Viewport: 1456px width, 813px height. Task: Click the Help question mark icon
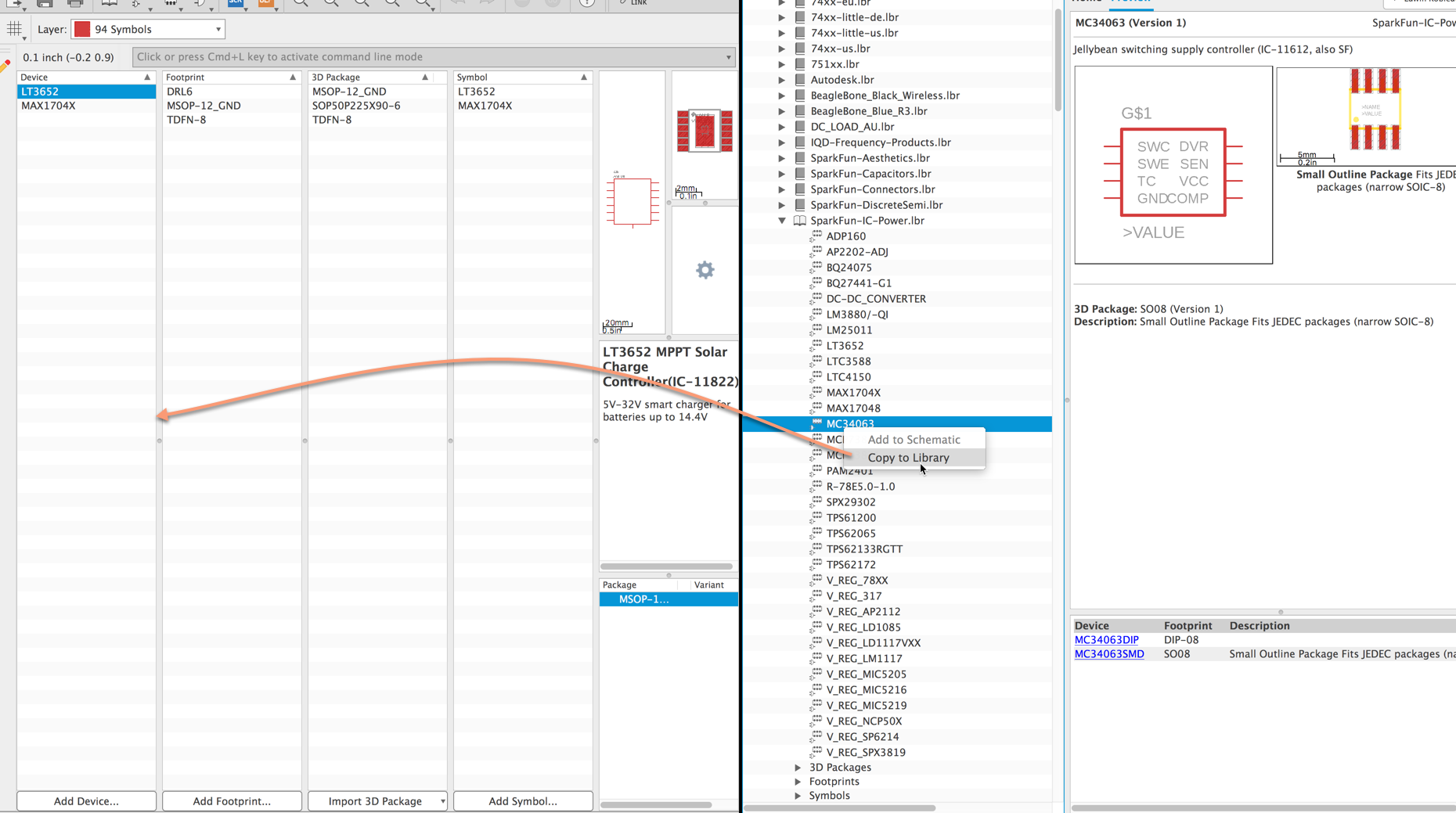(587, 3)
